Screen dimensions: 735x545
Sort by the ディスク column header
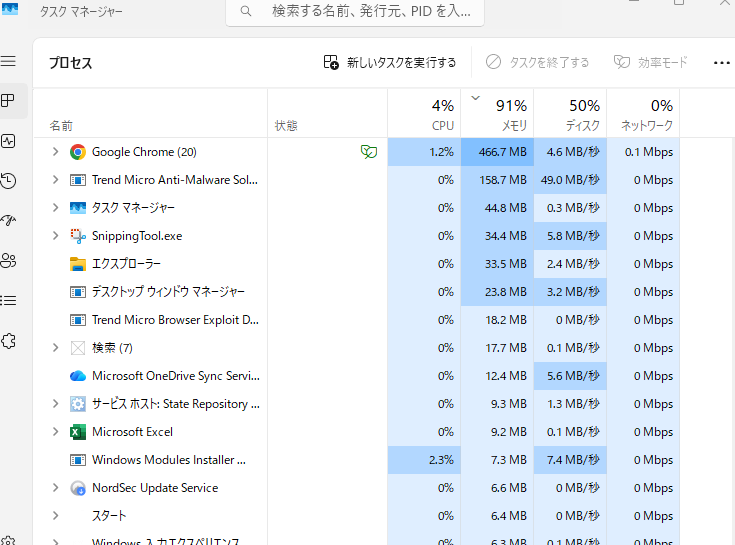pos(570,114)
